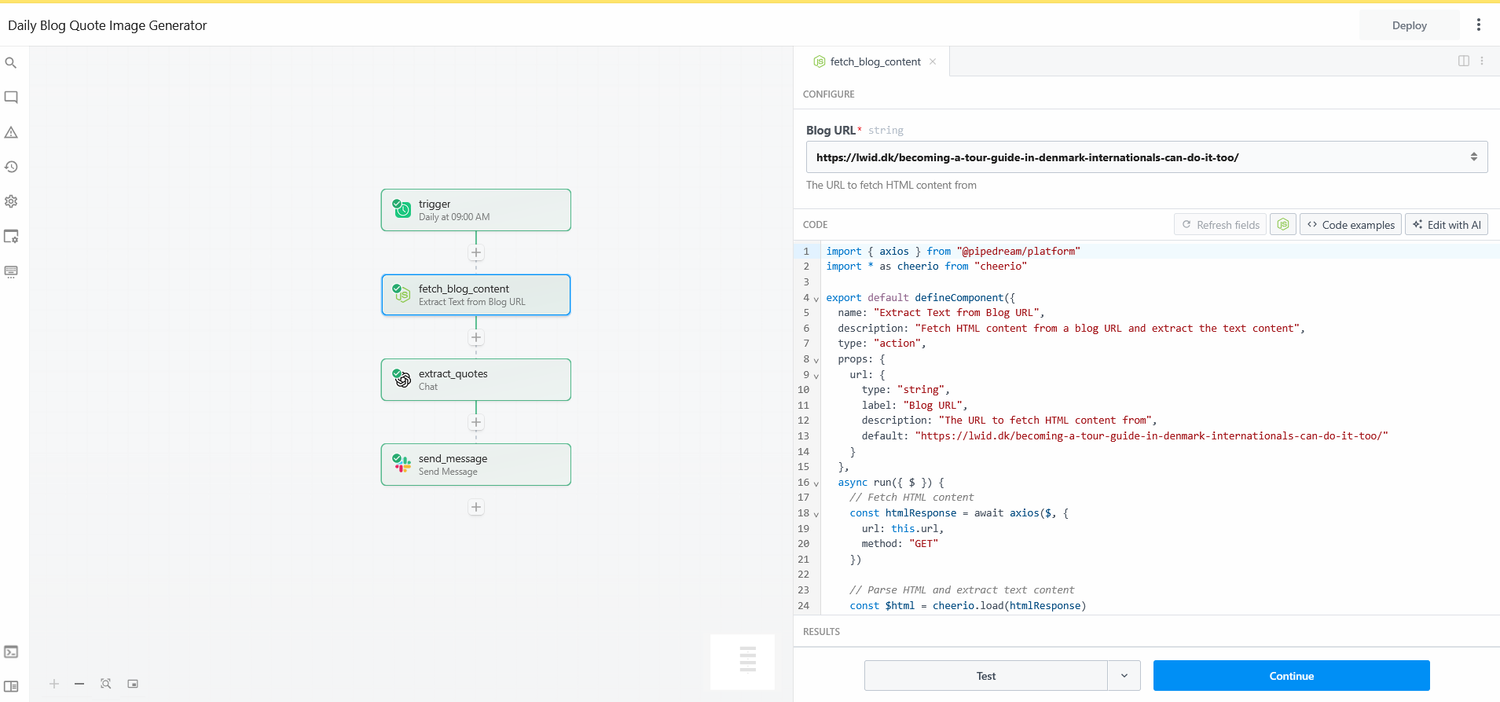Open the terminal icon in sidebar
The height and width of the screenshot is (702, 1500).
click(x=11, y=651)
